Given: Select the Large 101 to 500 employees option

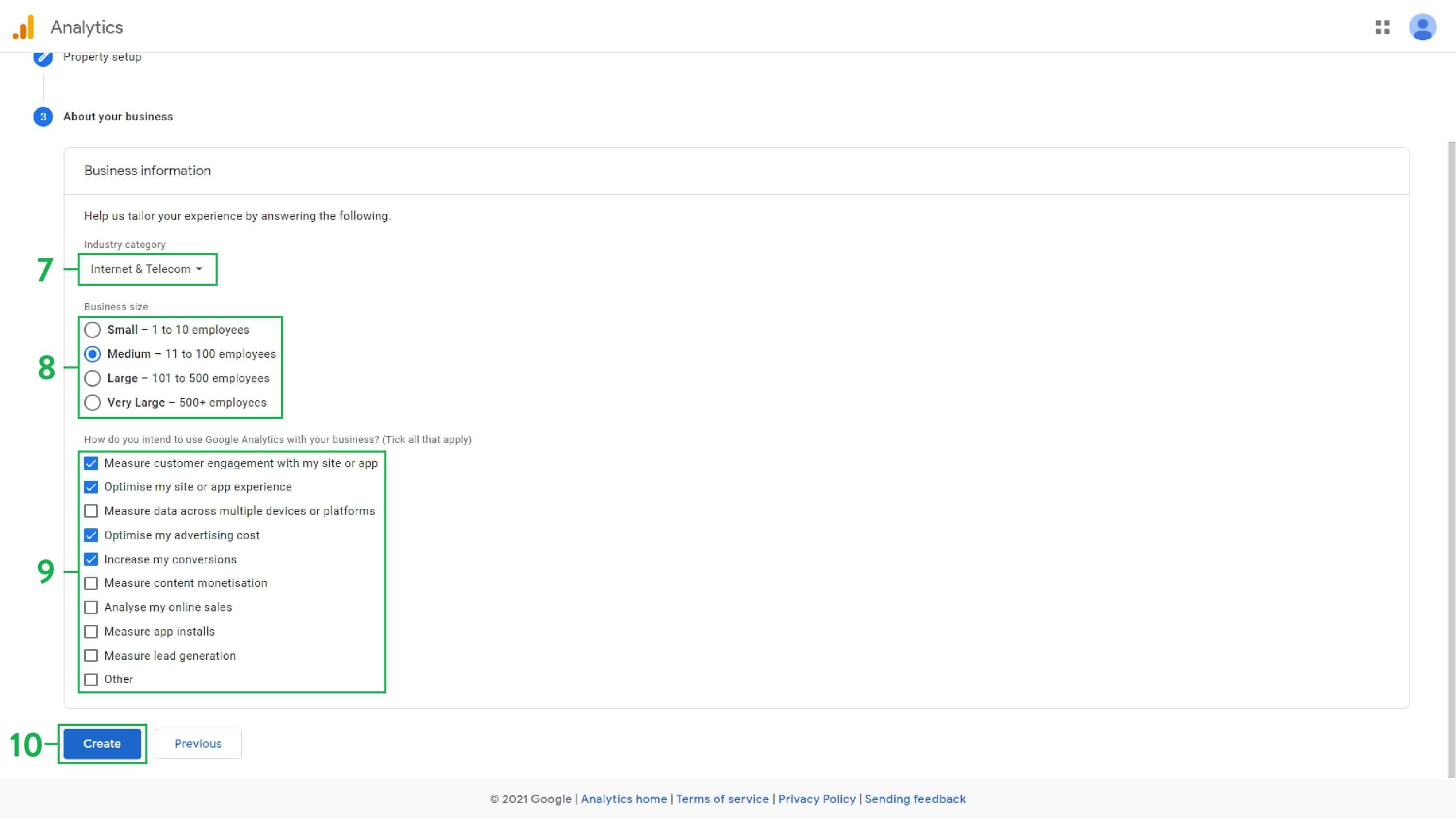Looking at the screenshot, I should (93, 378).
